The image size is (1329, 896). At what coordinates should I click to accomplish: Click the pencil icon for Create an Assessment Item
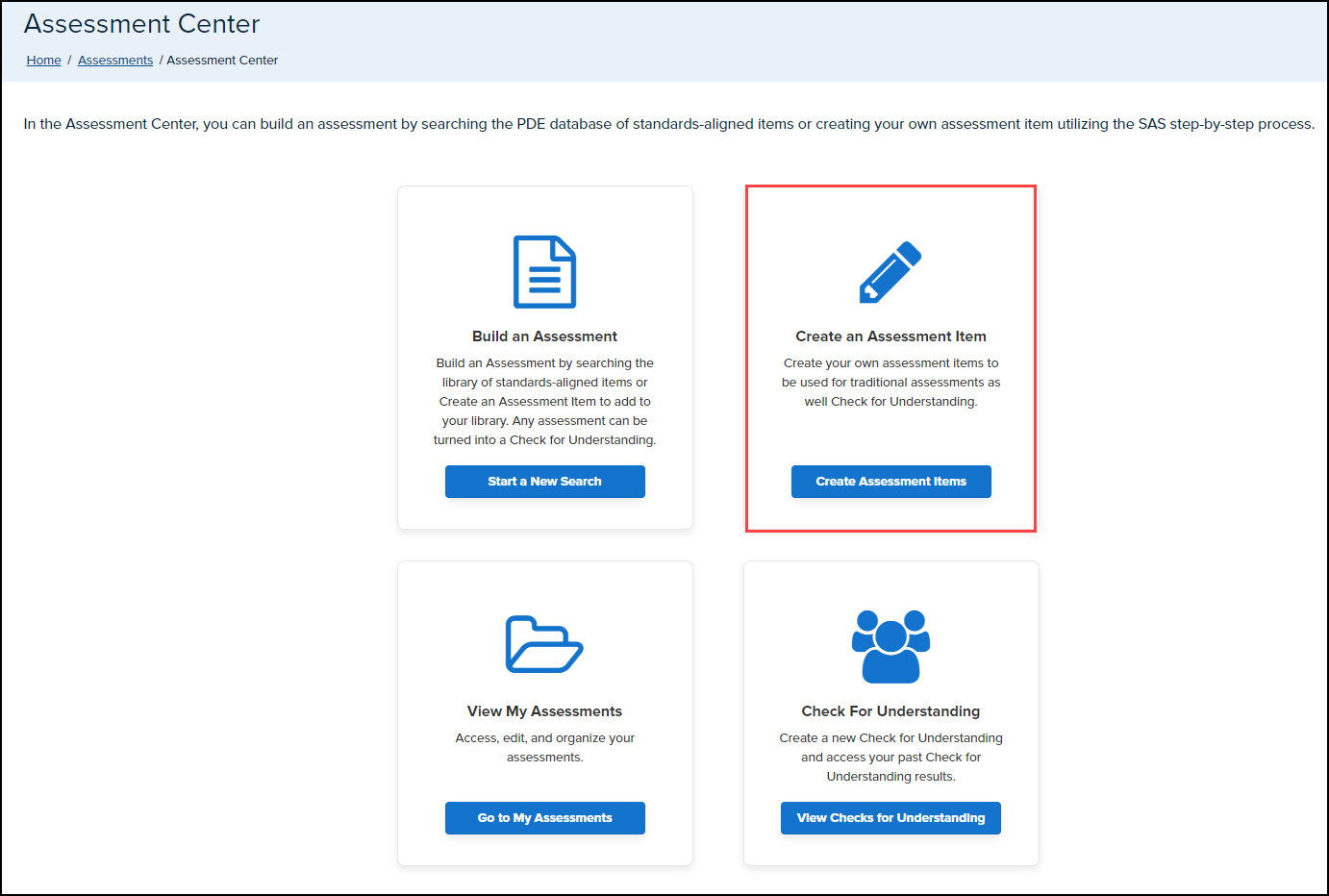[890, 272]
